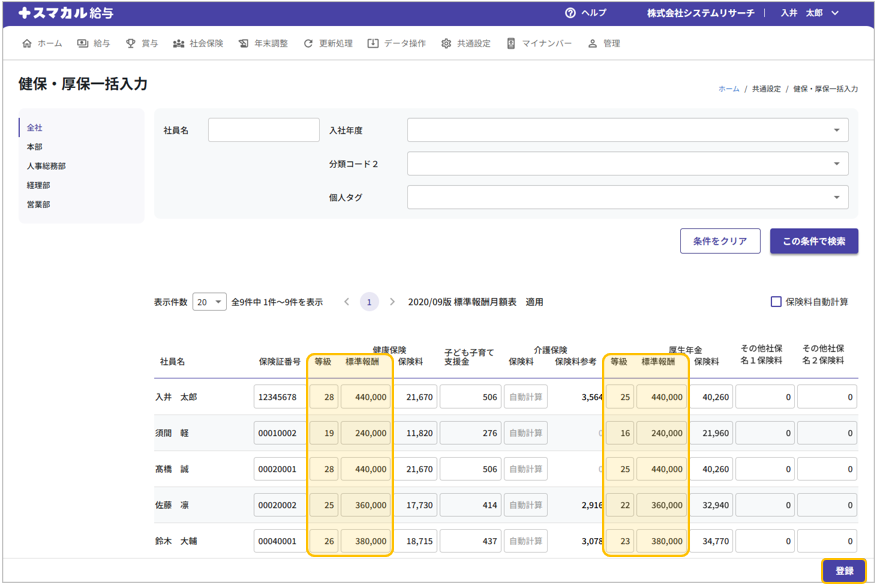Click the 社員名 search input field
The image size is (877, 586).
(263, 130)
